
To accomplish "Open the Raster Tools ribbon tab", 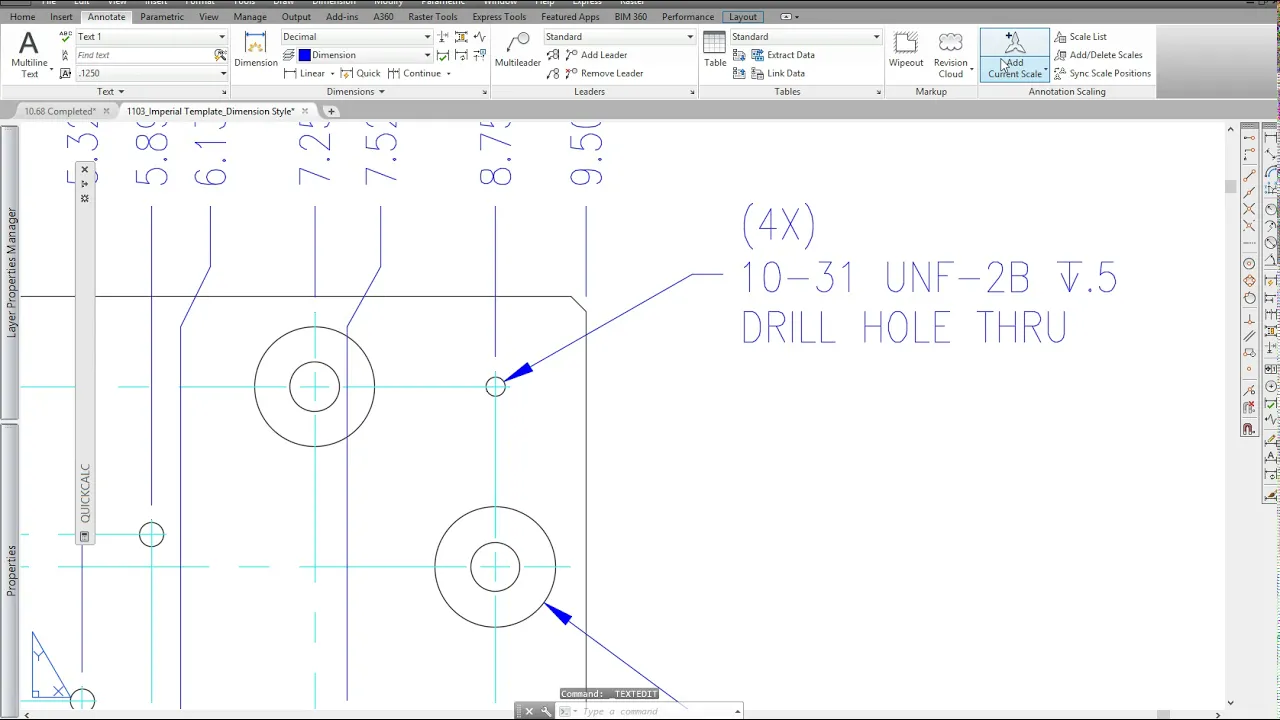I will pos(432,17).
